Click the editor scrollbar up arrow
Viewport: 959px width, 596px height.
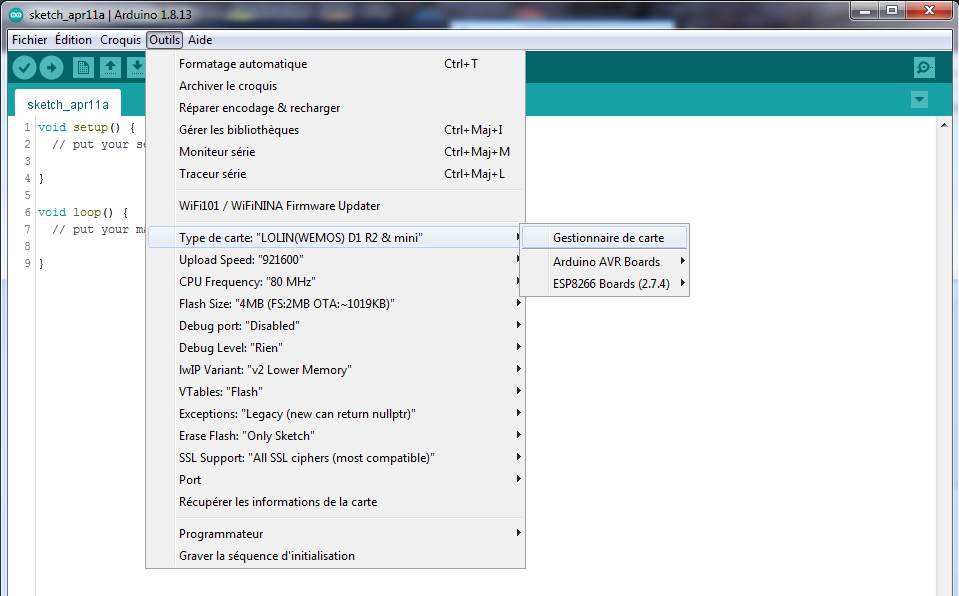944,125
